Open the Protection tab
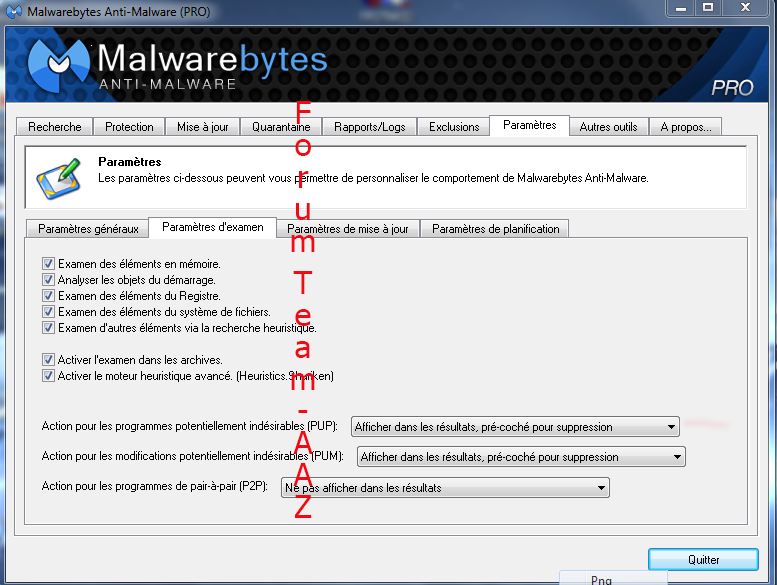This screenshot has width=777, height=585. point(129,127)
